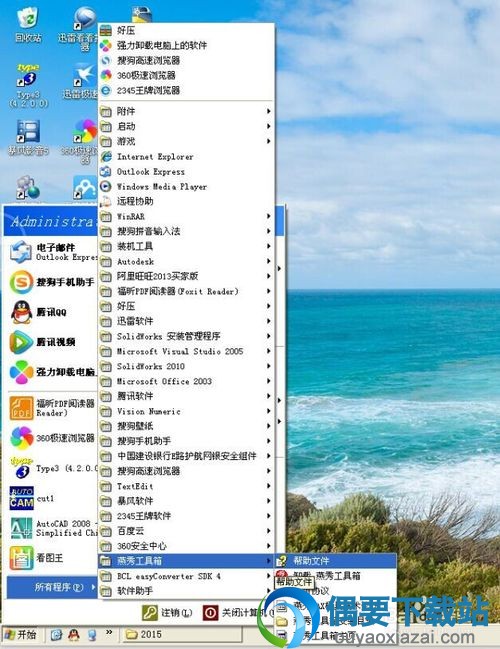Viewport: 500px width, 649px height.
Task: Launch Type3 4.2.0.0 desktop shortcut
Action: tap(28, 86)
